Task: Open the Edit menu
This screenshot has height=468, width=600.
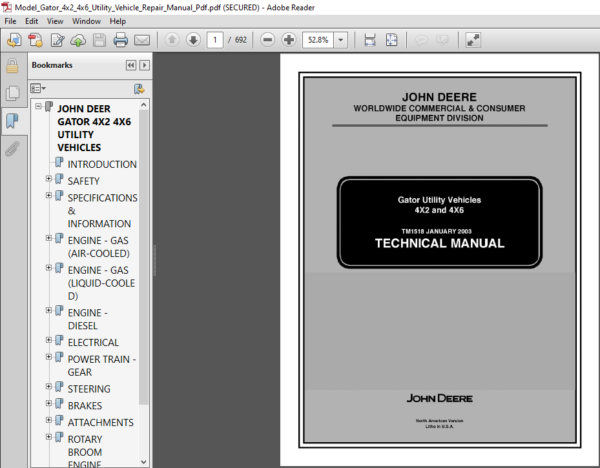Action: (x=31, y=21)
